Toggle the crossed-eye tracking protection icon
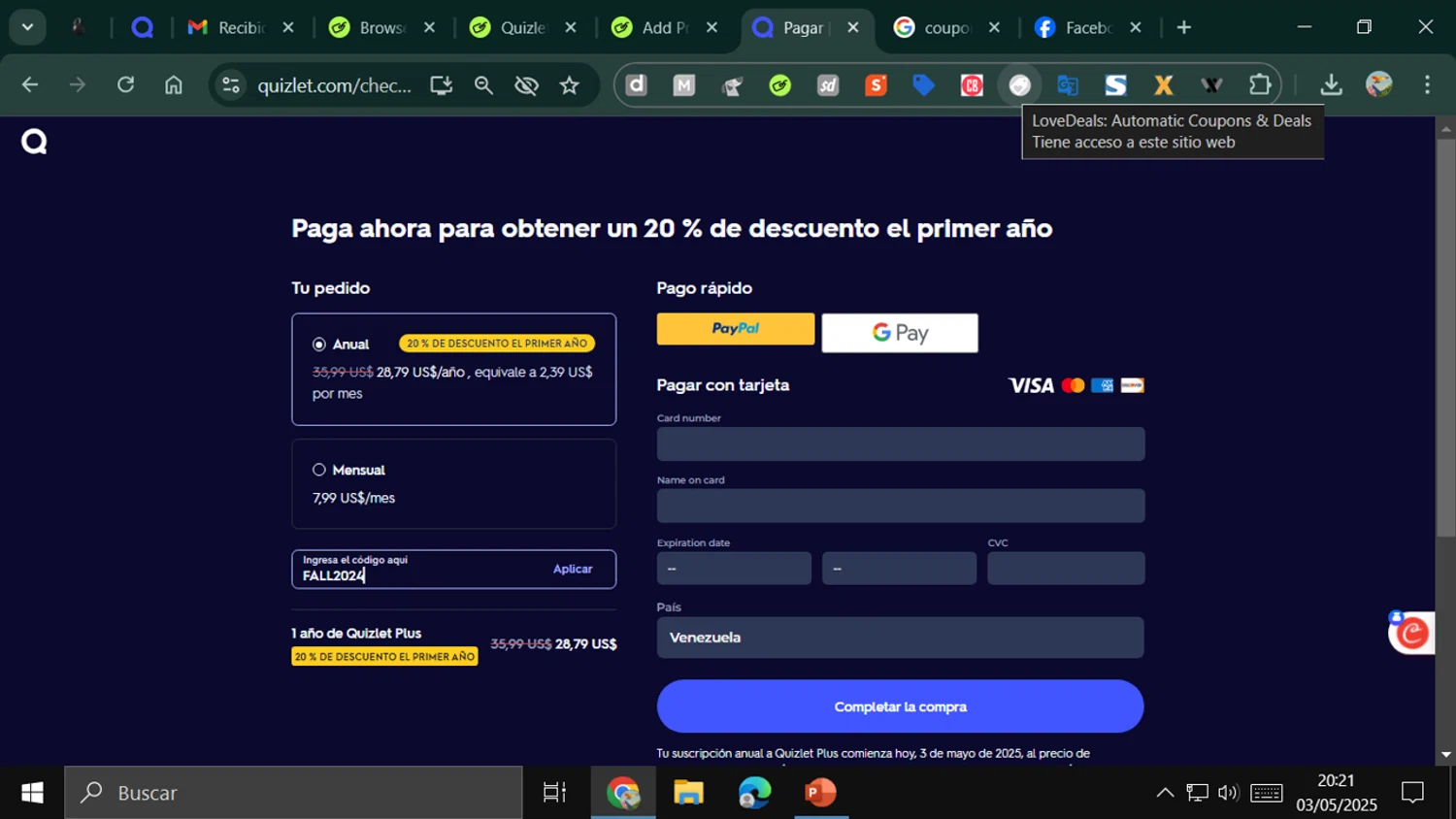The image size is (1456, 819). (x=527, y=85)
